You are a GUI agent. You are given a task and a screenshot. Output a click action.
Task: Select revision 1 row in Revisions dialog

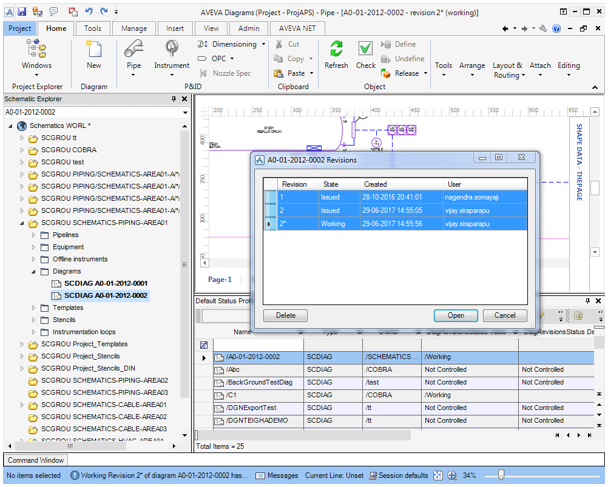pos(395,197)
